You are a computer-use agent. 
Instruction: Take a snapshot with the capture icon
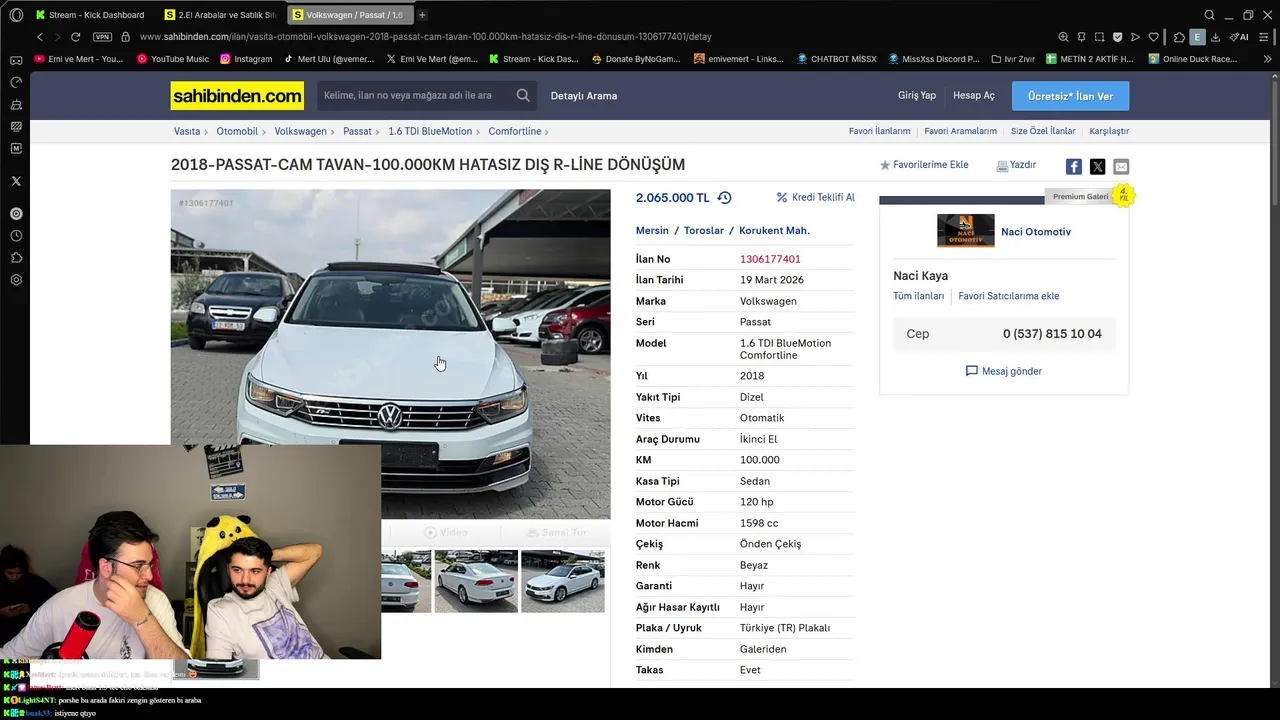point(1099,37)
